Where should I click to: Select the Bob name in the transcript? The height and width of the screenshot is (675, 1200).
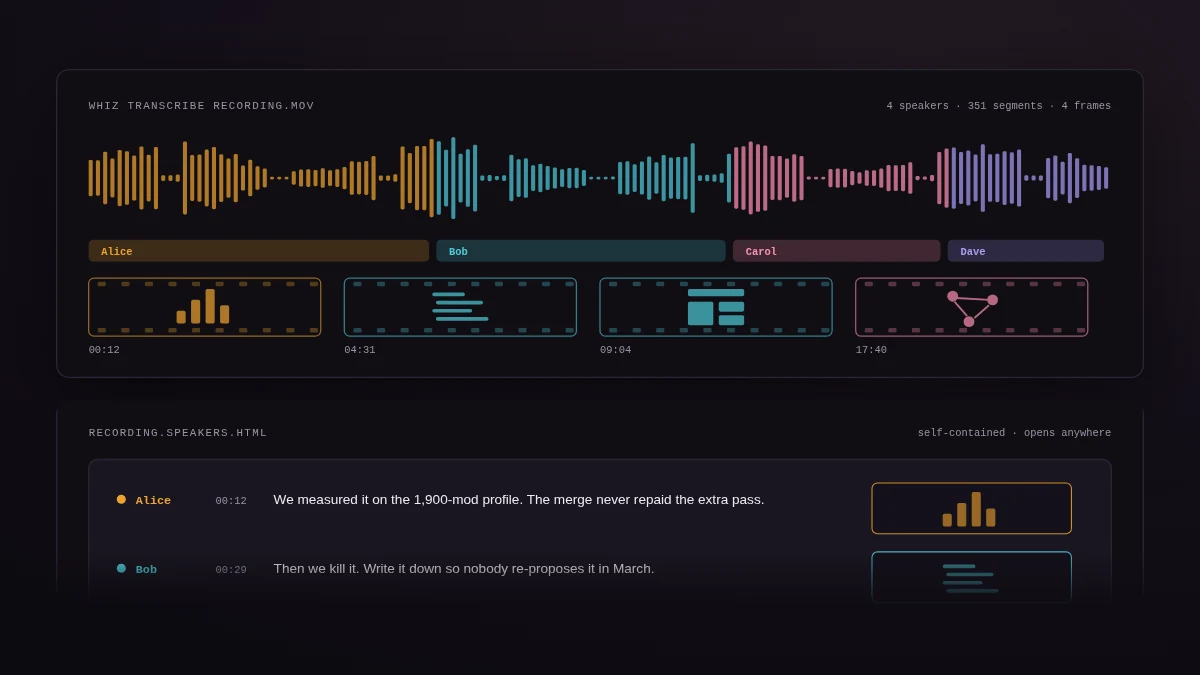[x=146, y=569]
